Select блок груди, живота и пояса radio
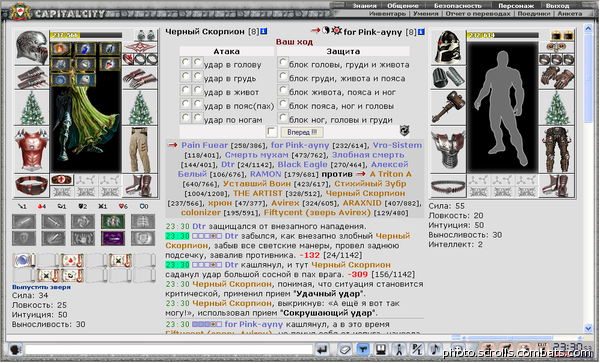Screen dimensions: 600x363 pos(283,76)
